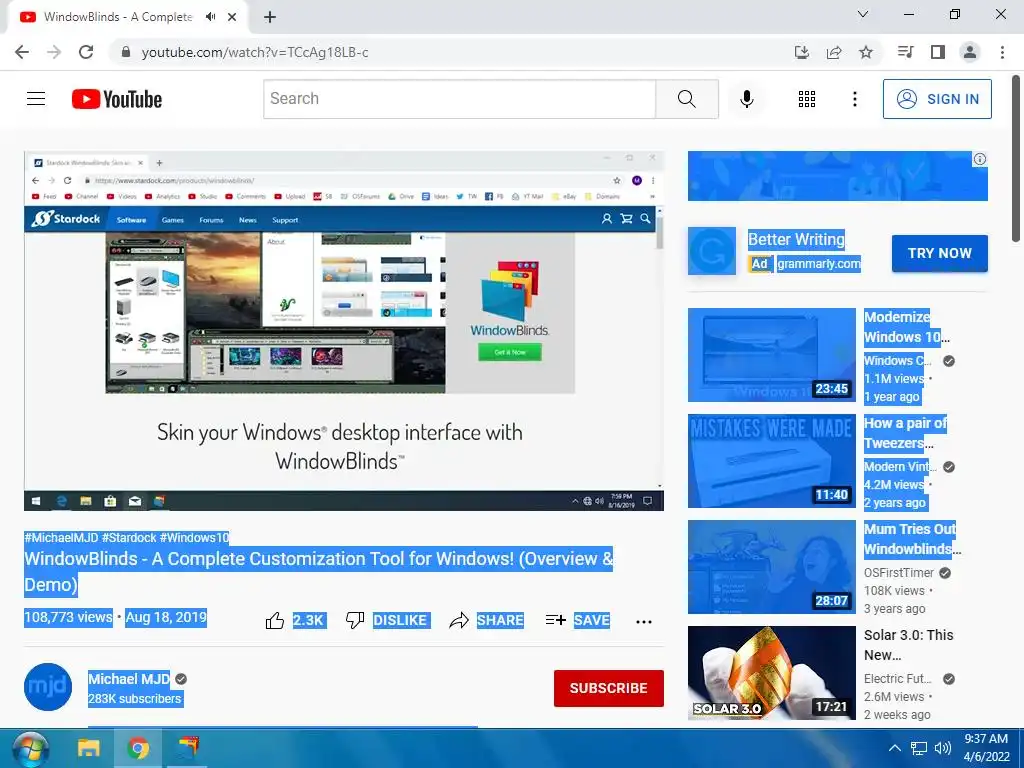Toggle the Chrome side panel icon
Screen dimensions: 1024x768
(x=938, y=52)
